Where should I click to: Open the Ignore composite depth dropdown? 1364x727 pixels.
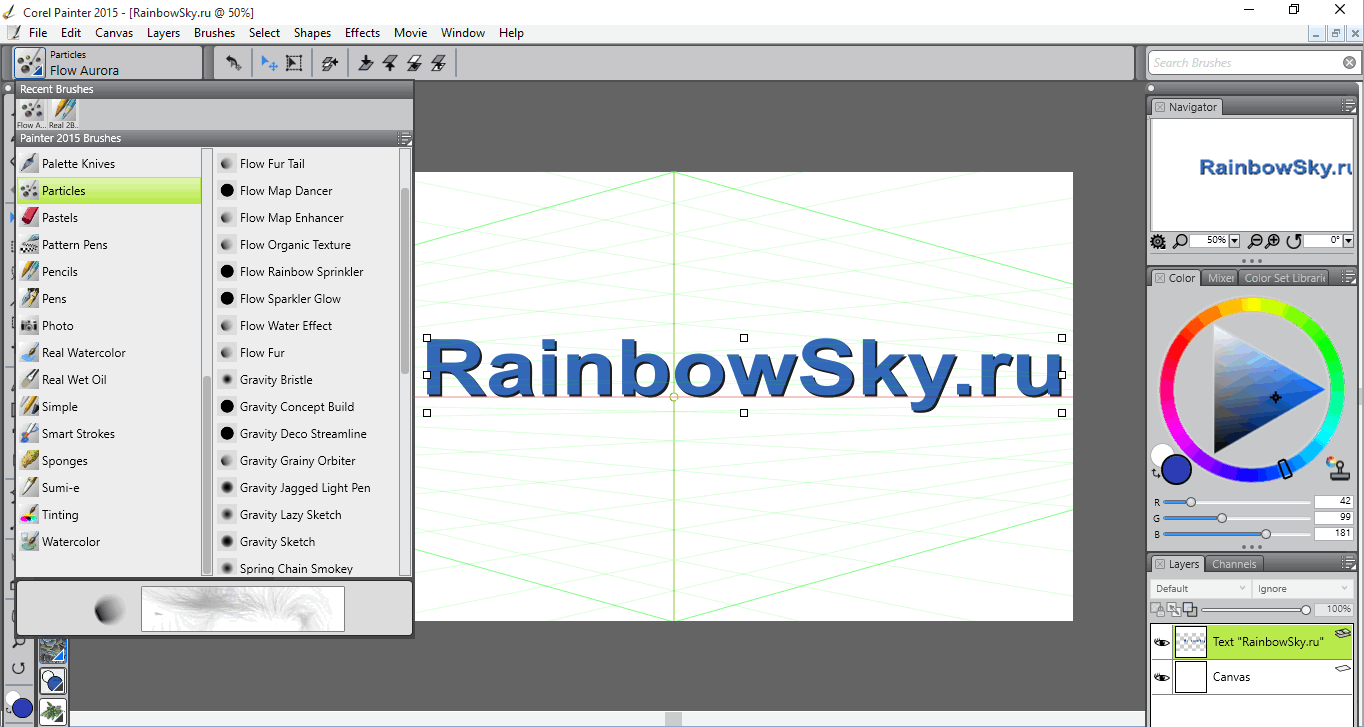click(1303, 588)
